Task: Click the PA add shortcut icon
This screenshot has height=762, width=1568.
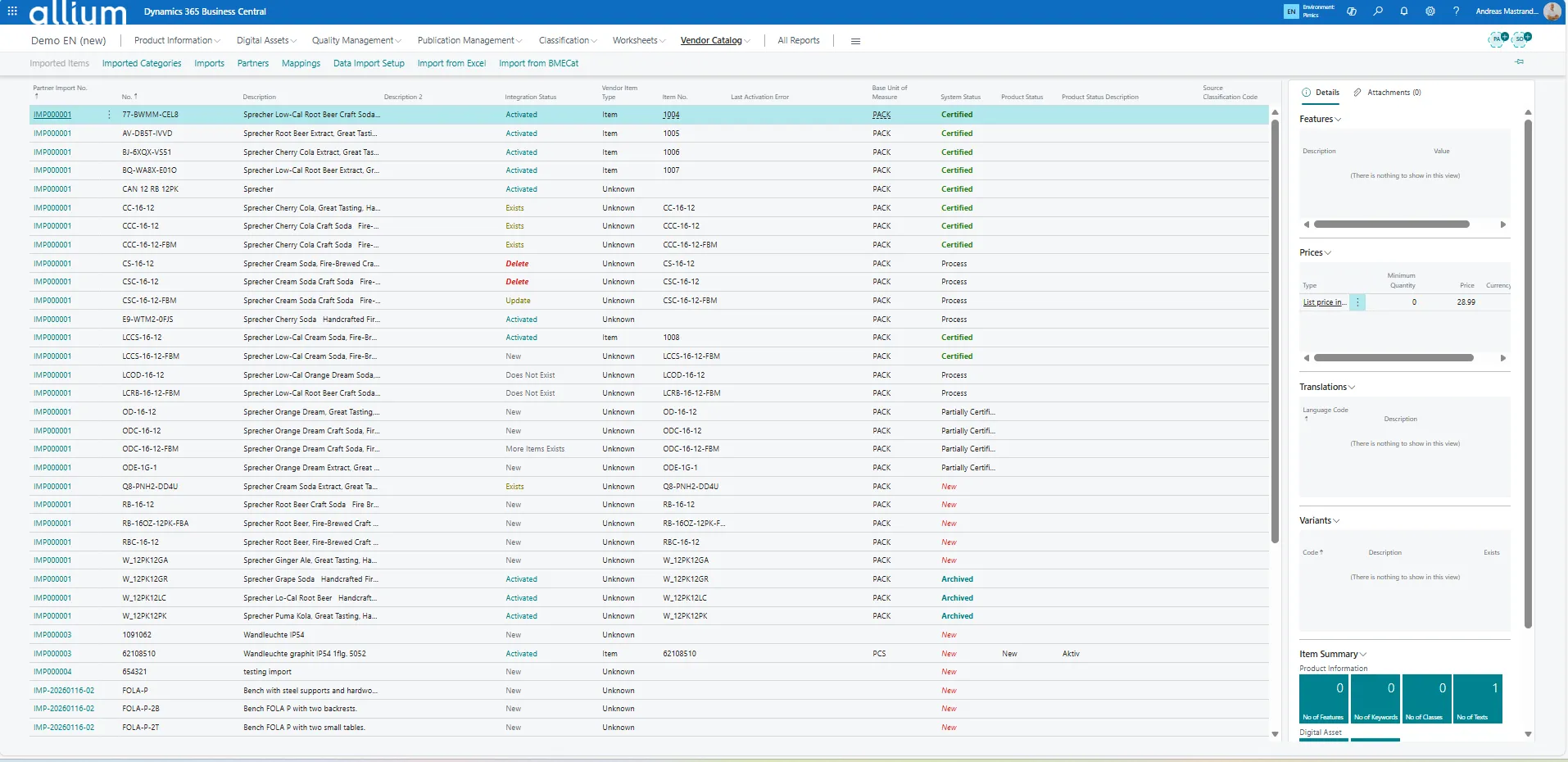Action: 1498,39
